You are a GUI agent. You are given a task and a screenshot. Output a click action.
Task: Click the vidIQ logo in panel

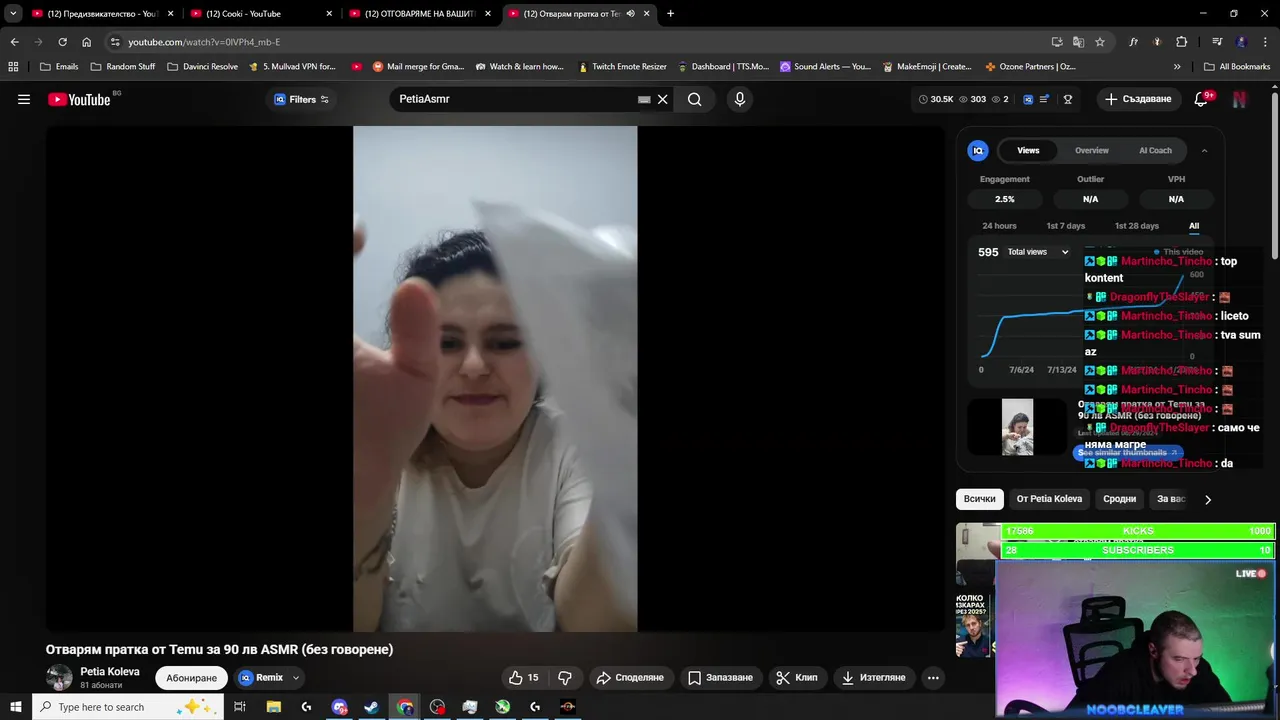coord(978,150)
